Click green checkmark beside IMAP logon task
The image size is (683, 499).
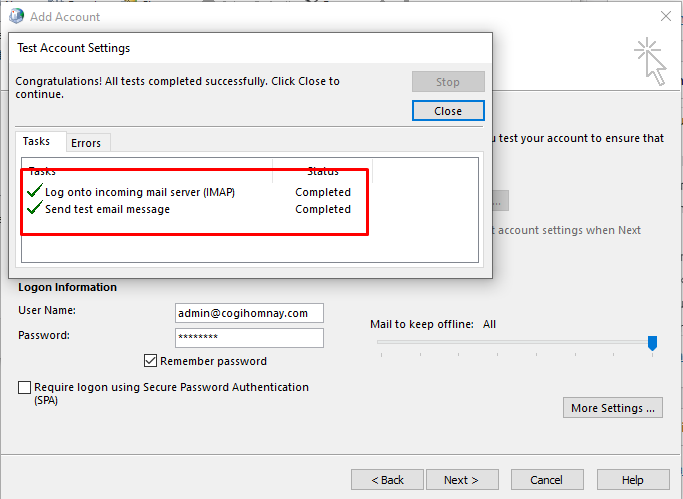click(x=35, y=191)
